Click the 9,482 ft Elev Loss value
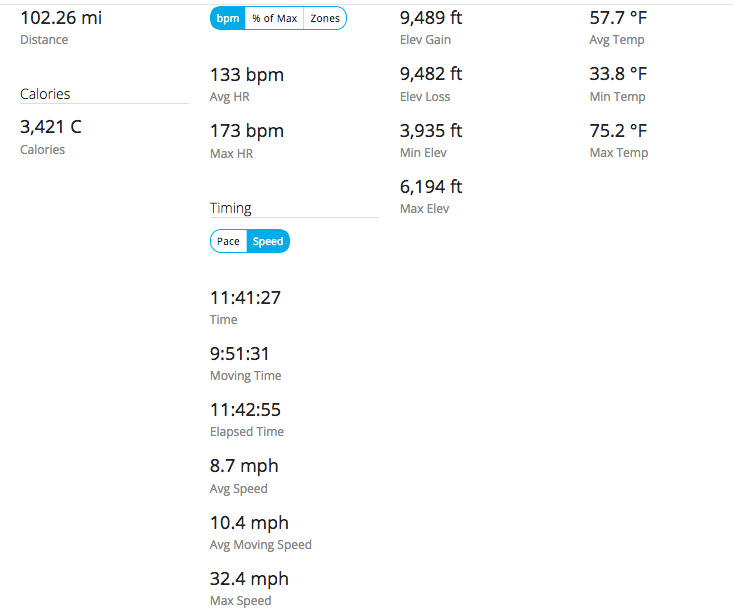733x612 pixels. (431, 74)
